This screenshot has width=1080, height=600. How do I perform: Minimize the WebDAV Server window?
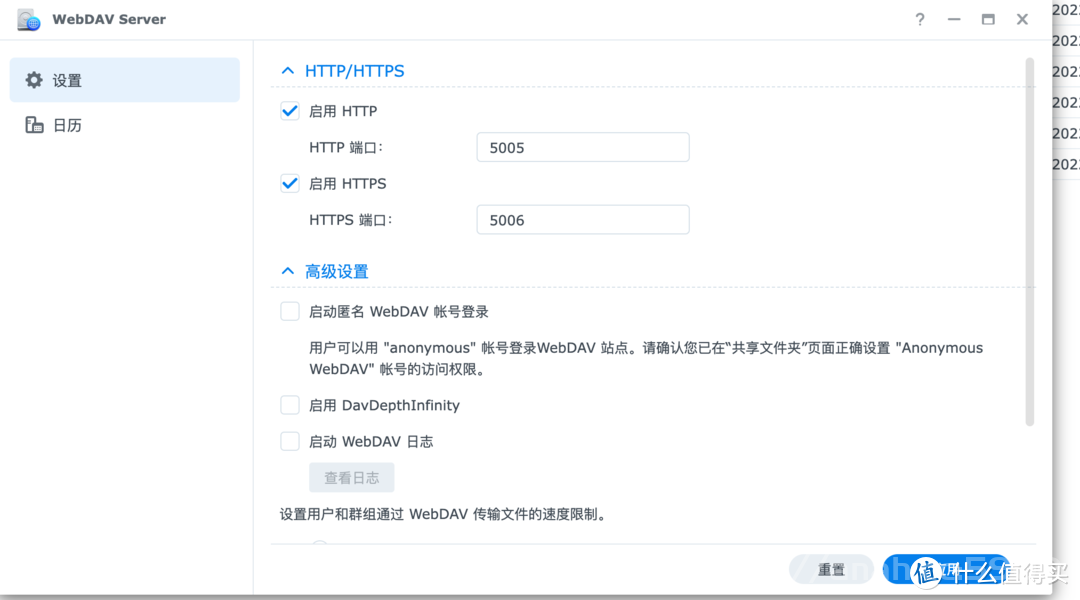954,19
